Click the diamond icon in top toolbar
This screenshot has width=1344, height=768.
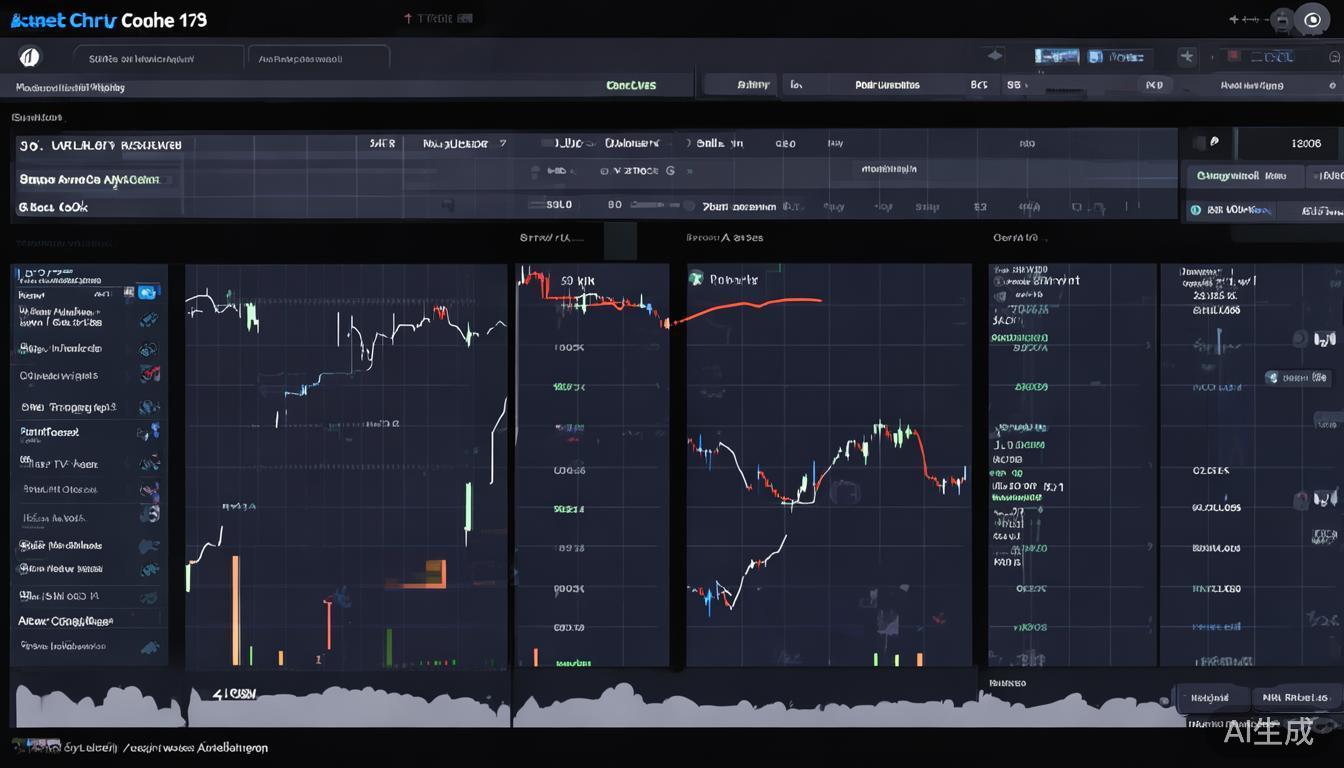993,57
